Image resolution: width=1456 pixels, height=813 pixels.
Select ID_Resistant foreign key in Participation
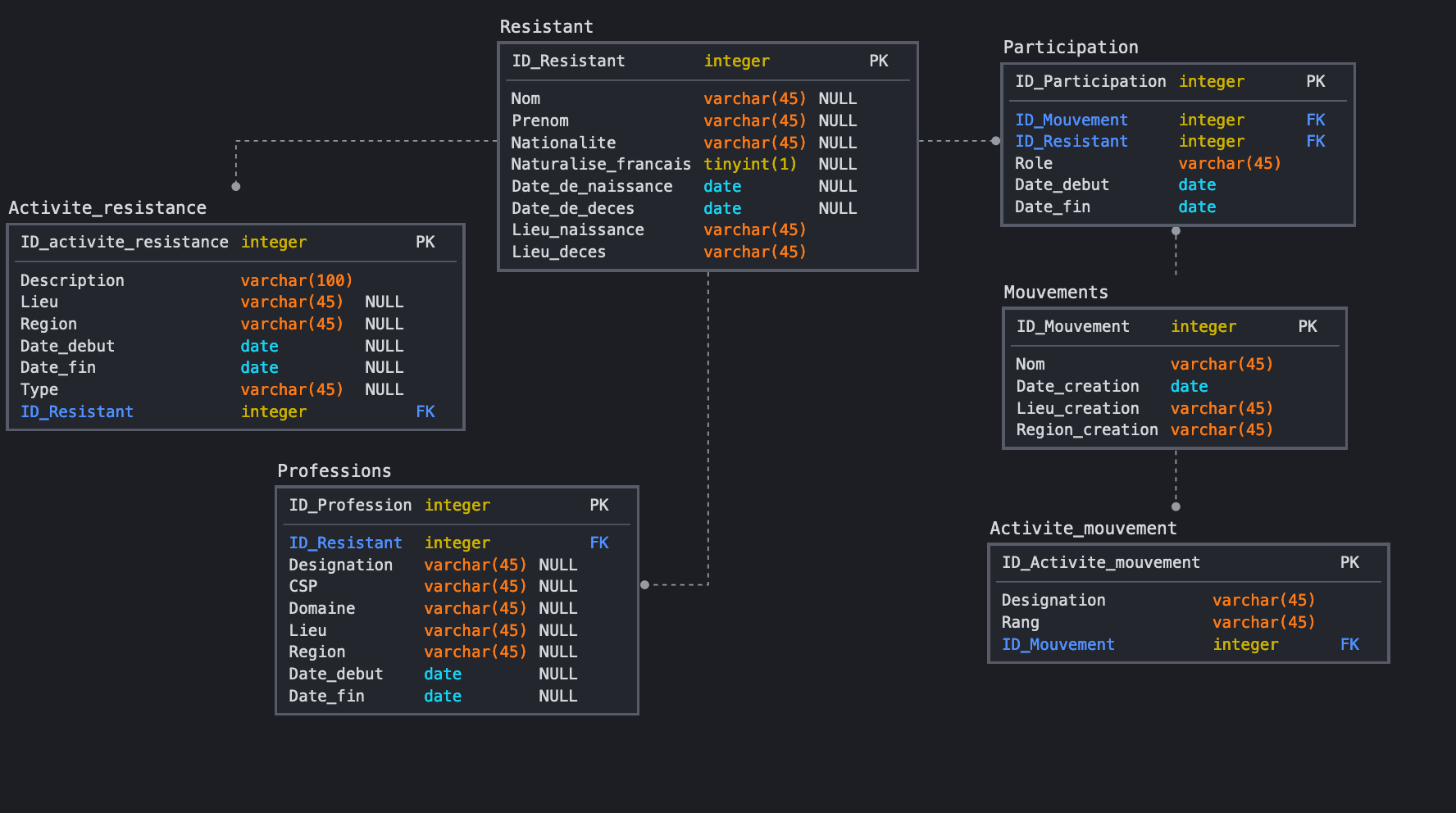point(1178,141)
